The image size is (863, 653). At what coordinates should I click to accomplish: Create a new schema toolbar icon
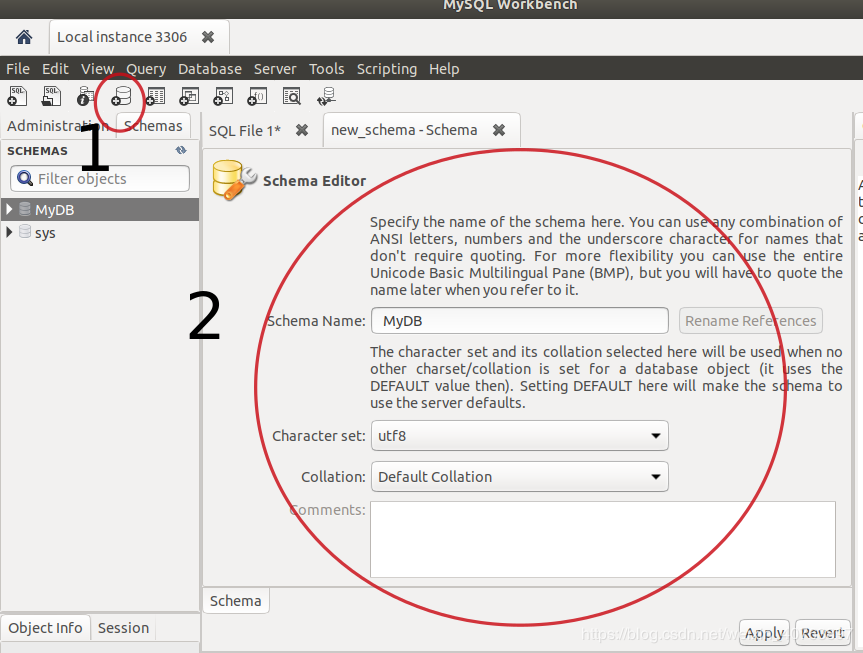(121, 96)
